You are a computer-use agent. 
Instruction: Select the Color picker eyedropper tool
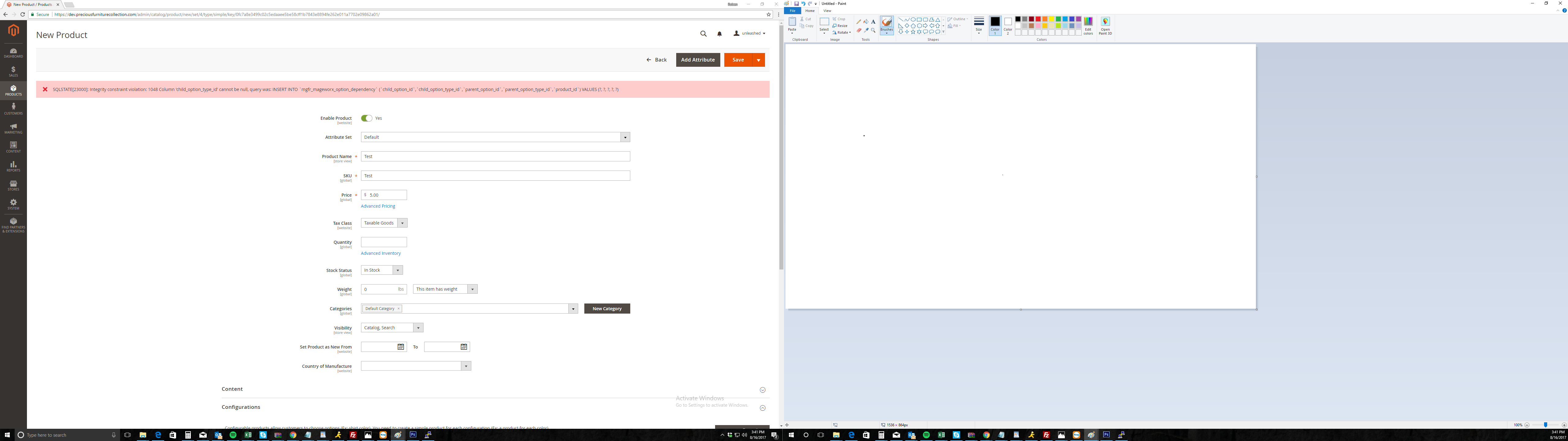point(866,30)
